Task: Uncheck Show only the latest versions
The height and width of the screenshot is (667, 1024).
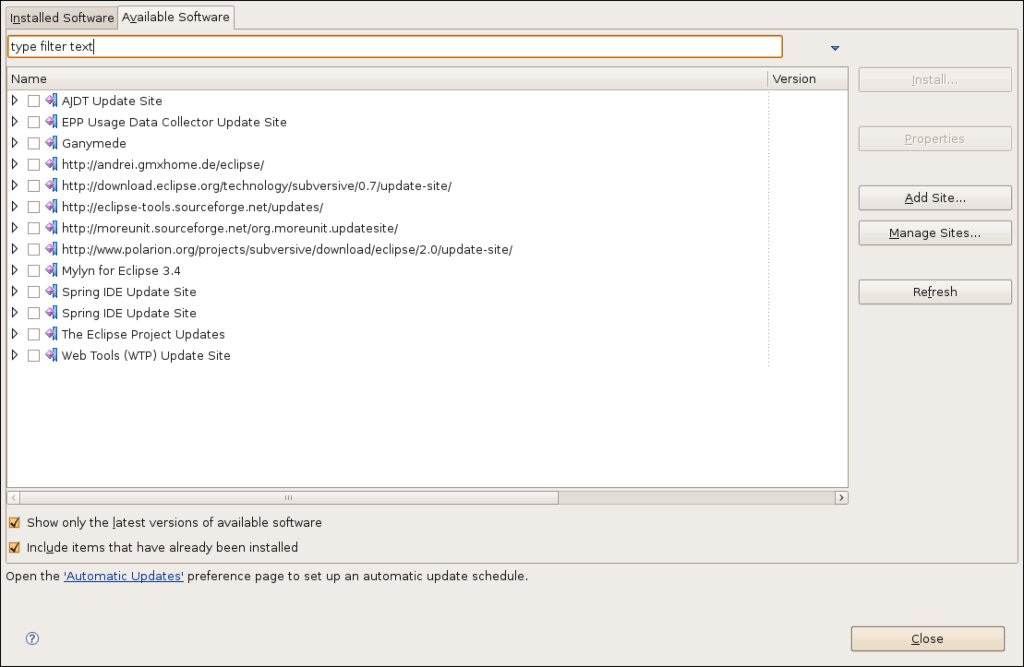Action: point(14,523)
